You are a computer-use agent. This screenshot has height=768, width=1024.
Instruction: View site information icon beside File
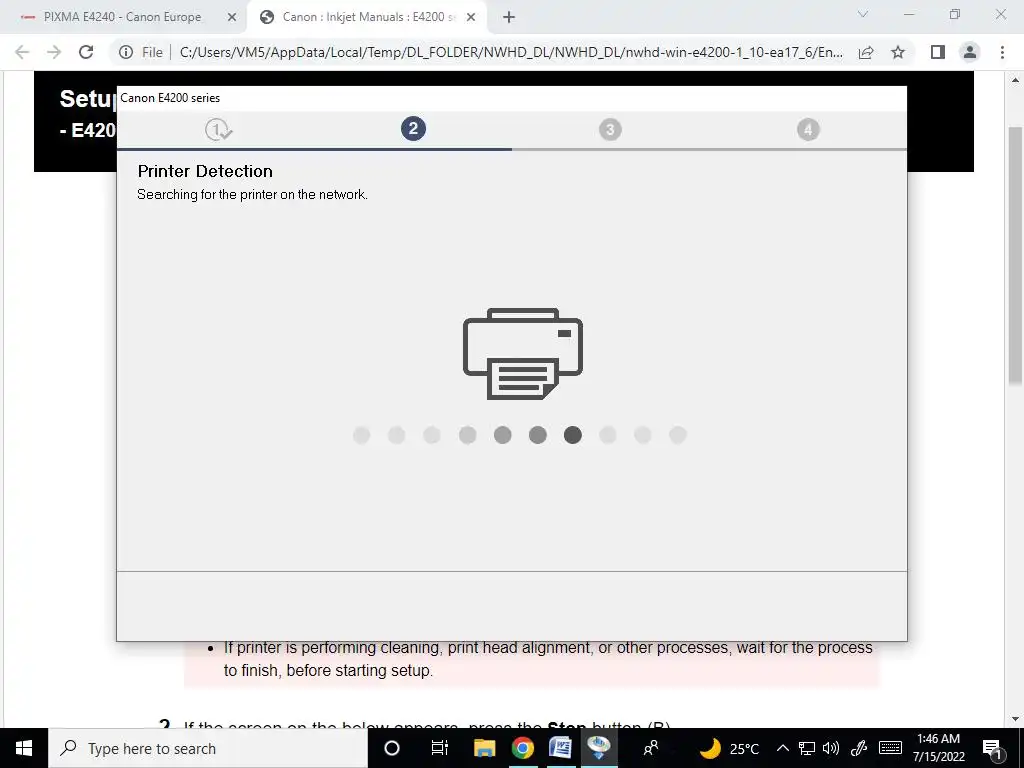point(126,52)
